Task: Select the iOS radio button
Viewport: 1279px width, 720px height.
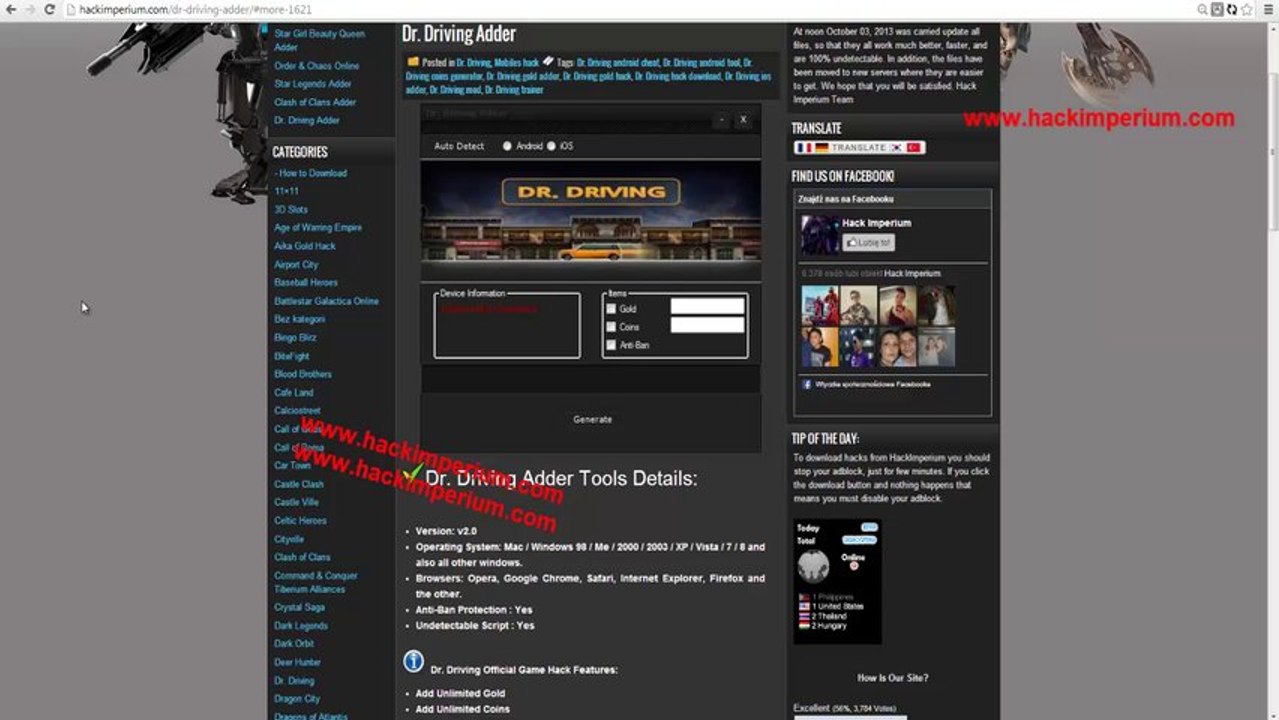Action: click(551, 146)
